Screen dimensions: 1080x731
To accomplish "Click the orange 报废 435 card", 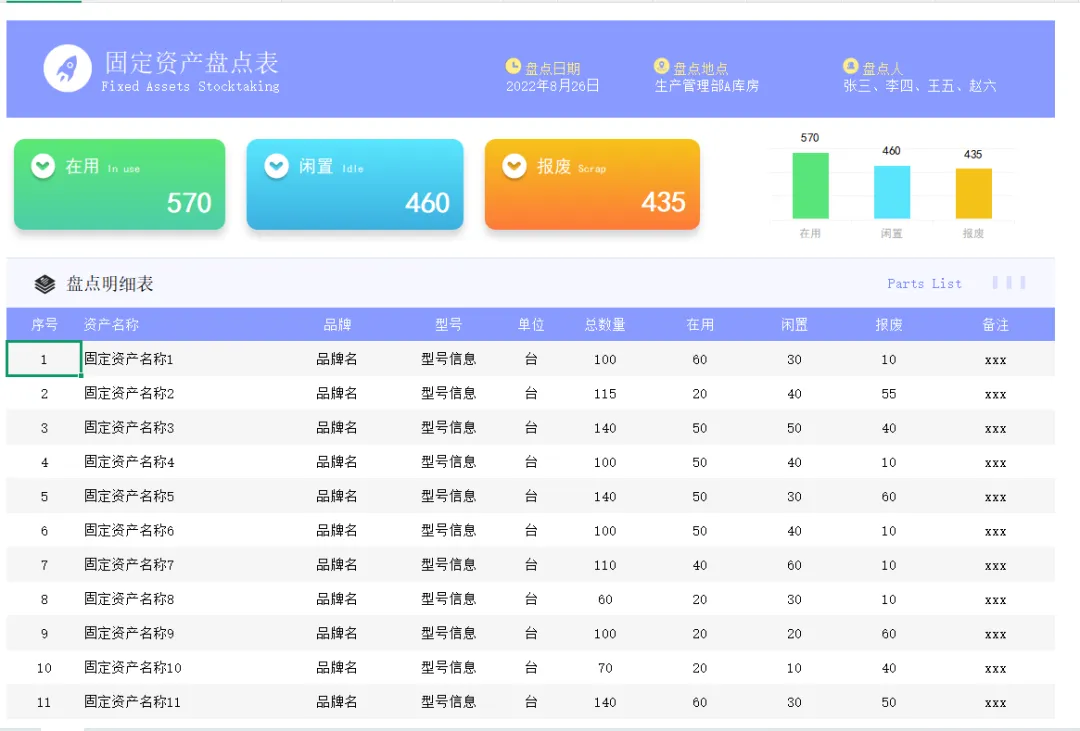I will click(x=592, y=185).
